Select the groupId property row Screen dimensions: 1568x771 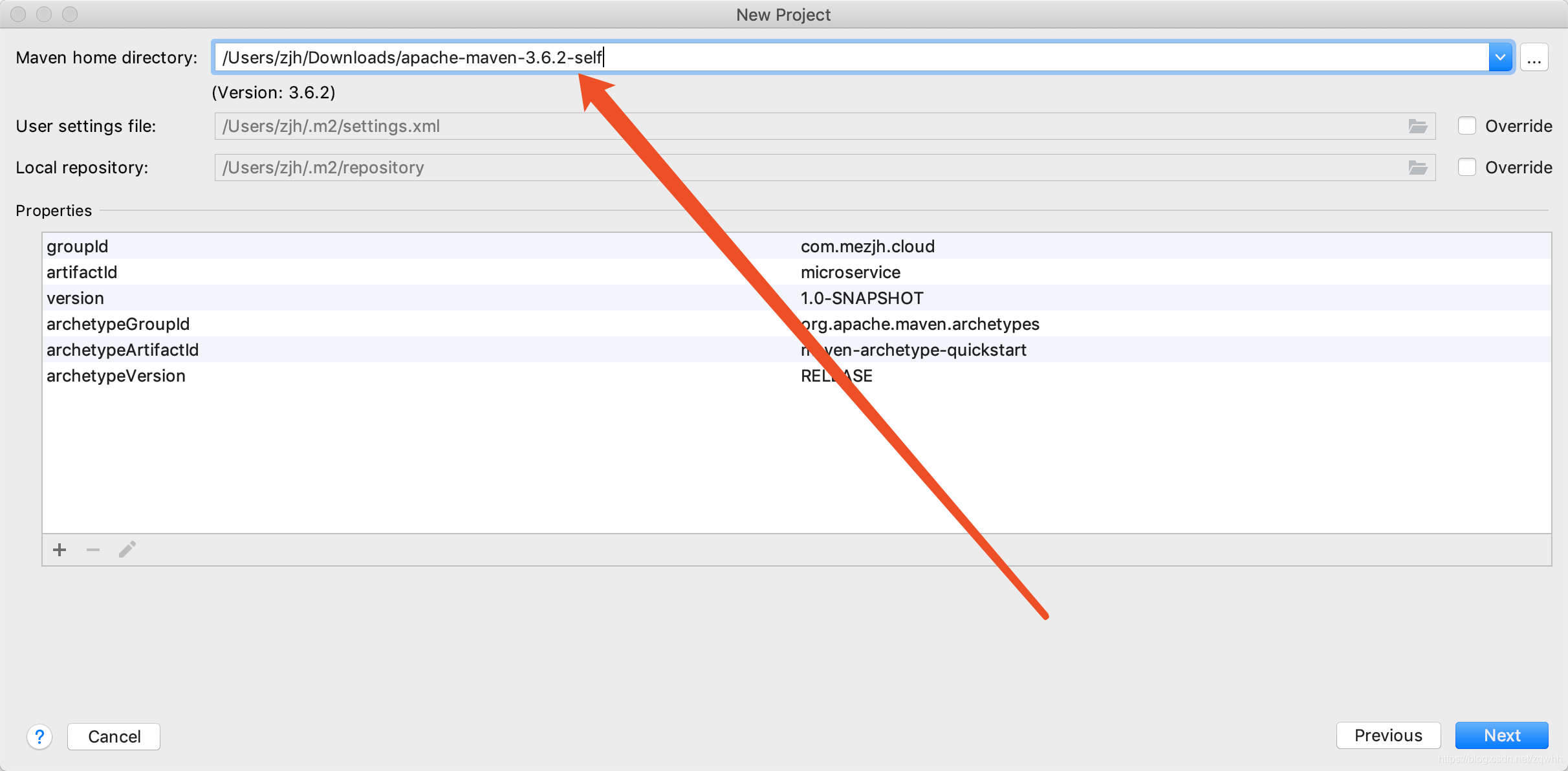pos(400,245)
